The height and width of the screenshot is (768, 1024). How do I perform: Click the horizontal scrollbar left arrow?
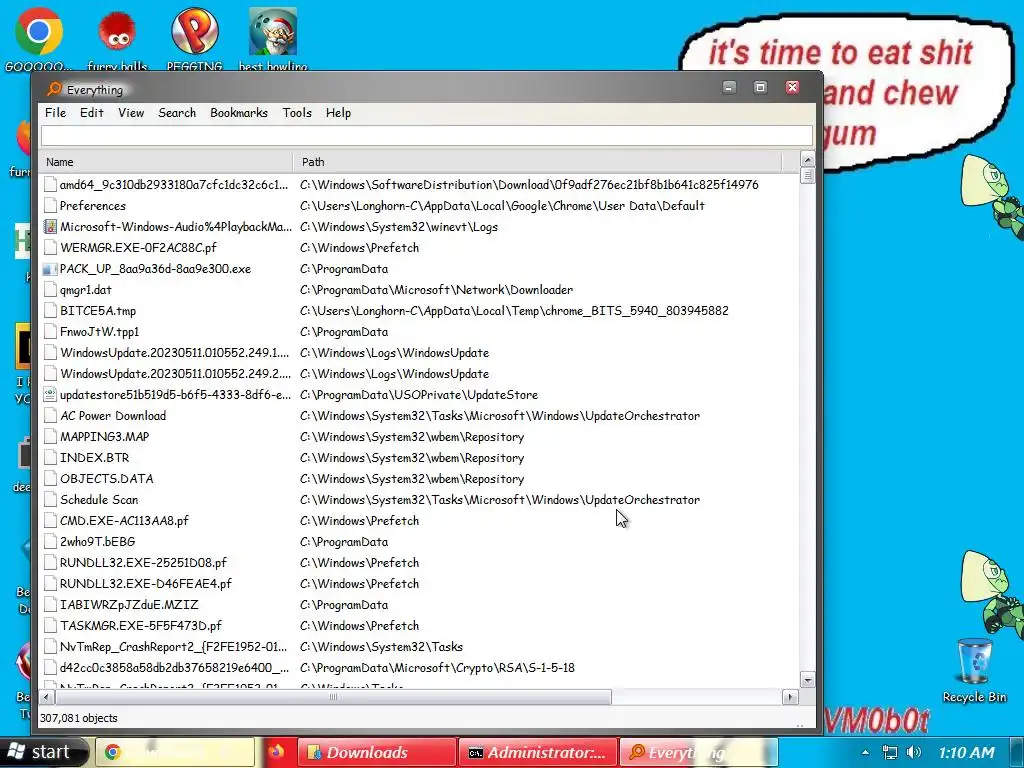pos(46,697)
